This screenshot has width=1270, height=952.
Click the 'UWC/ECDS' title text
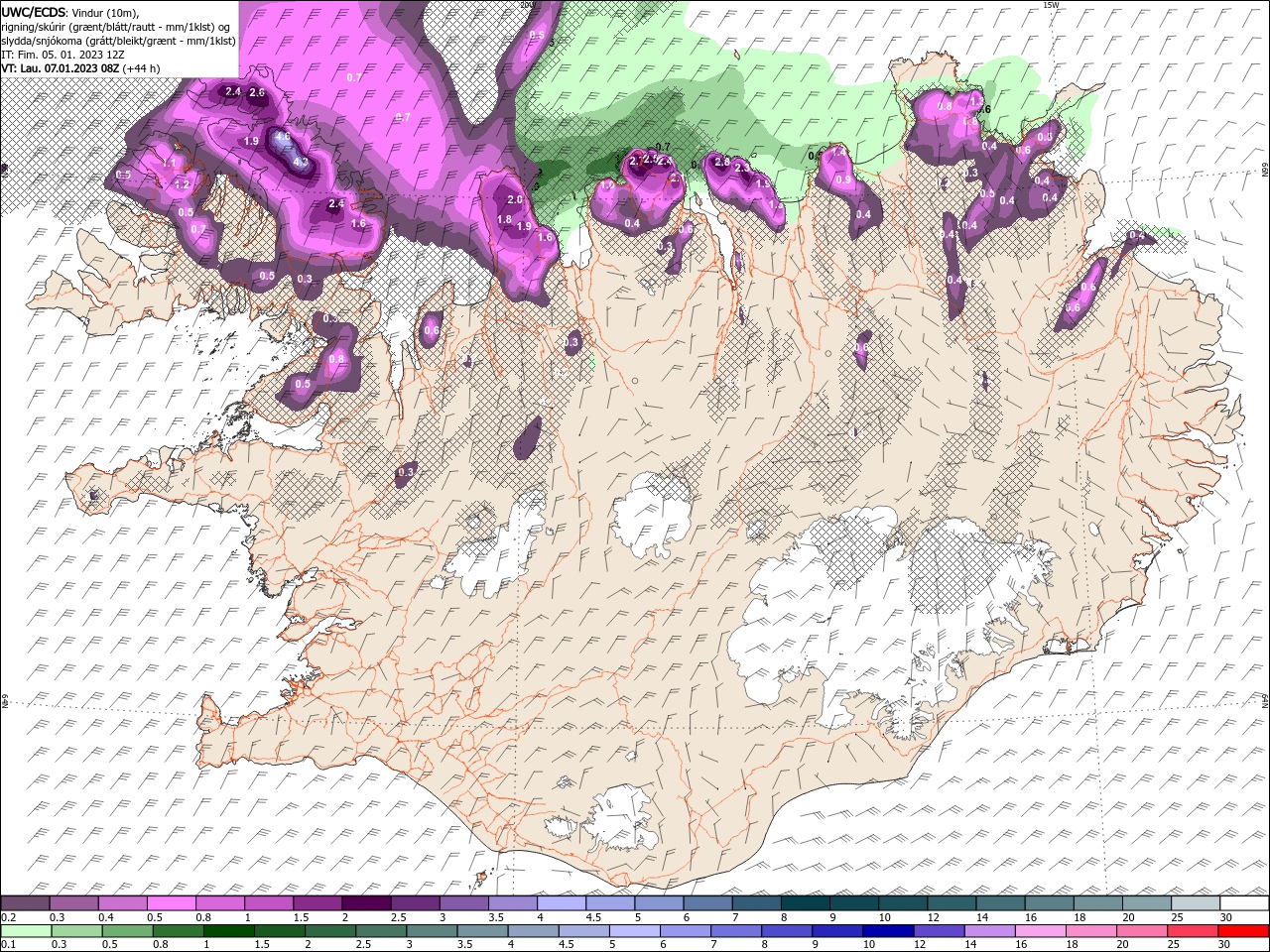(34, 12)
